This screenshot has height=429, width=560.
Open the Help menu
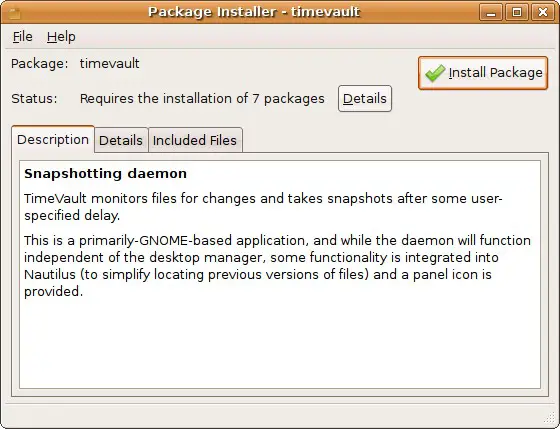pos(61,37)
